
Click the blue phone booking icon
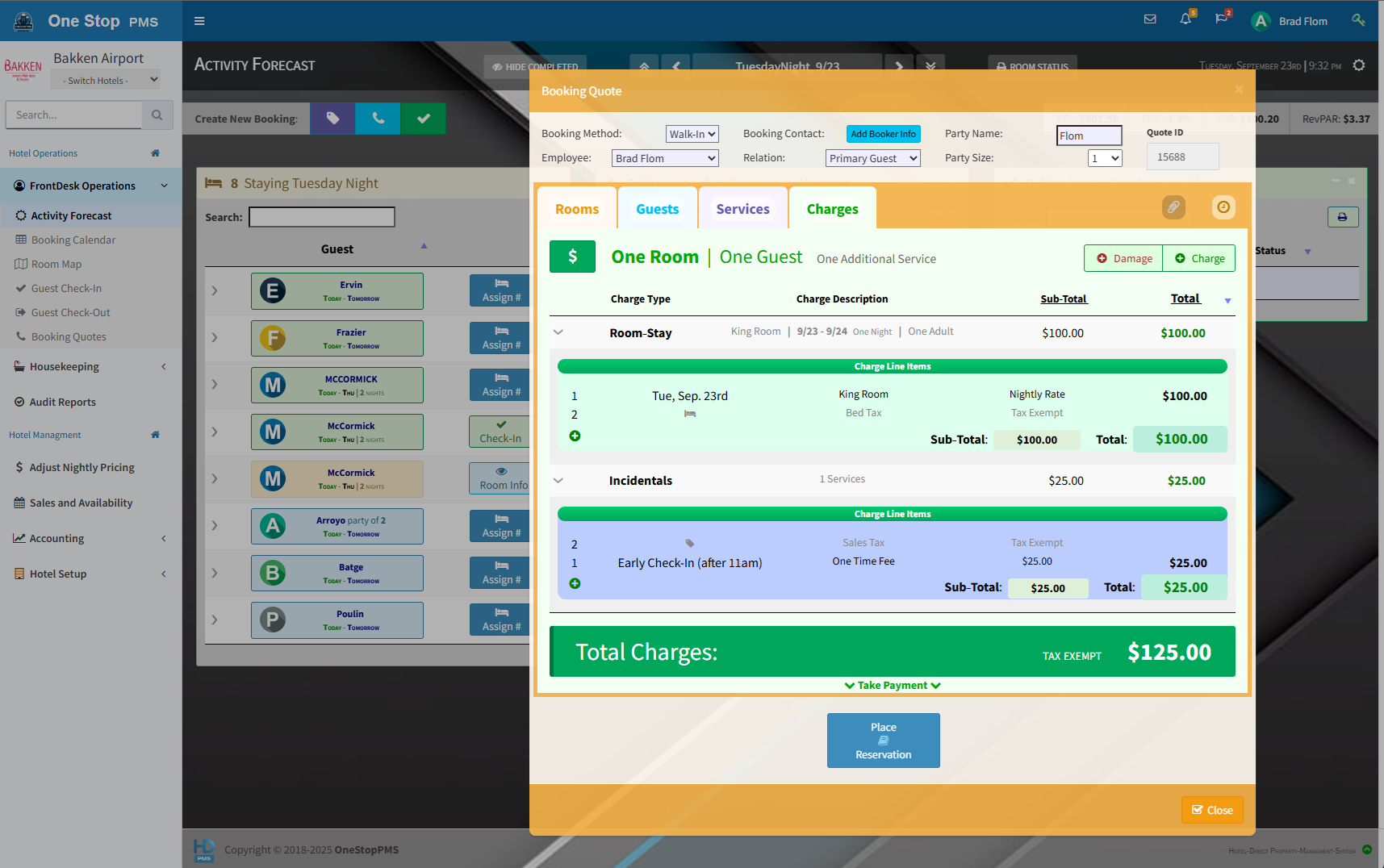(378, 119)
